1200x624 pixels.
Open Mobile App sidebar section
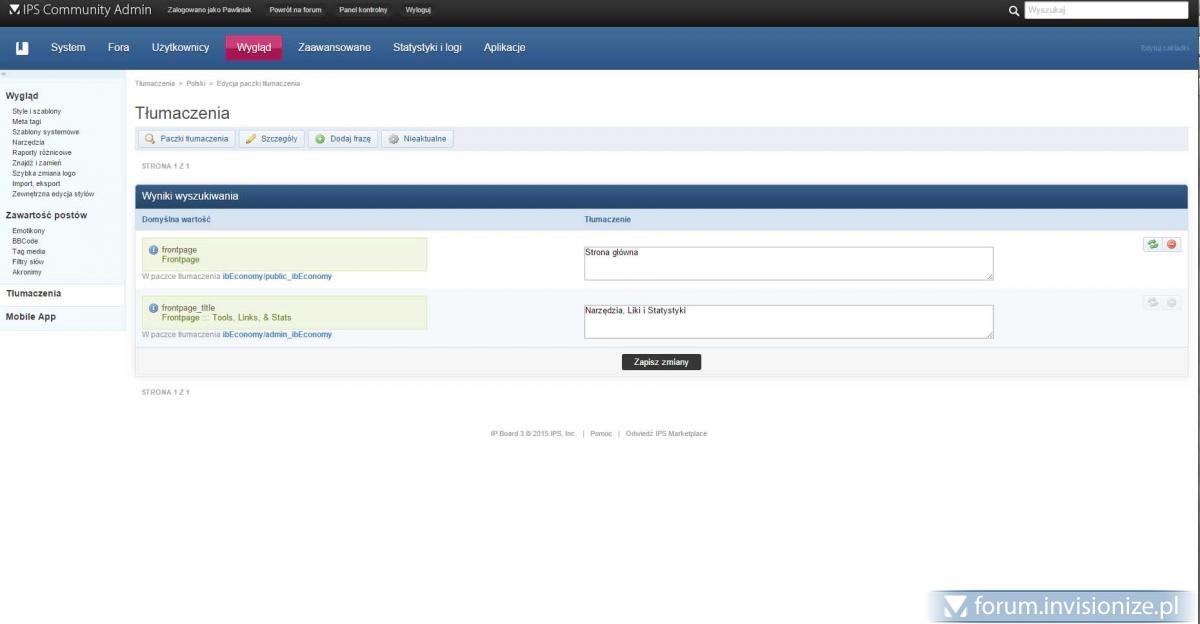pyautogui.click(x=31, y=317)
